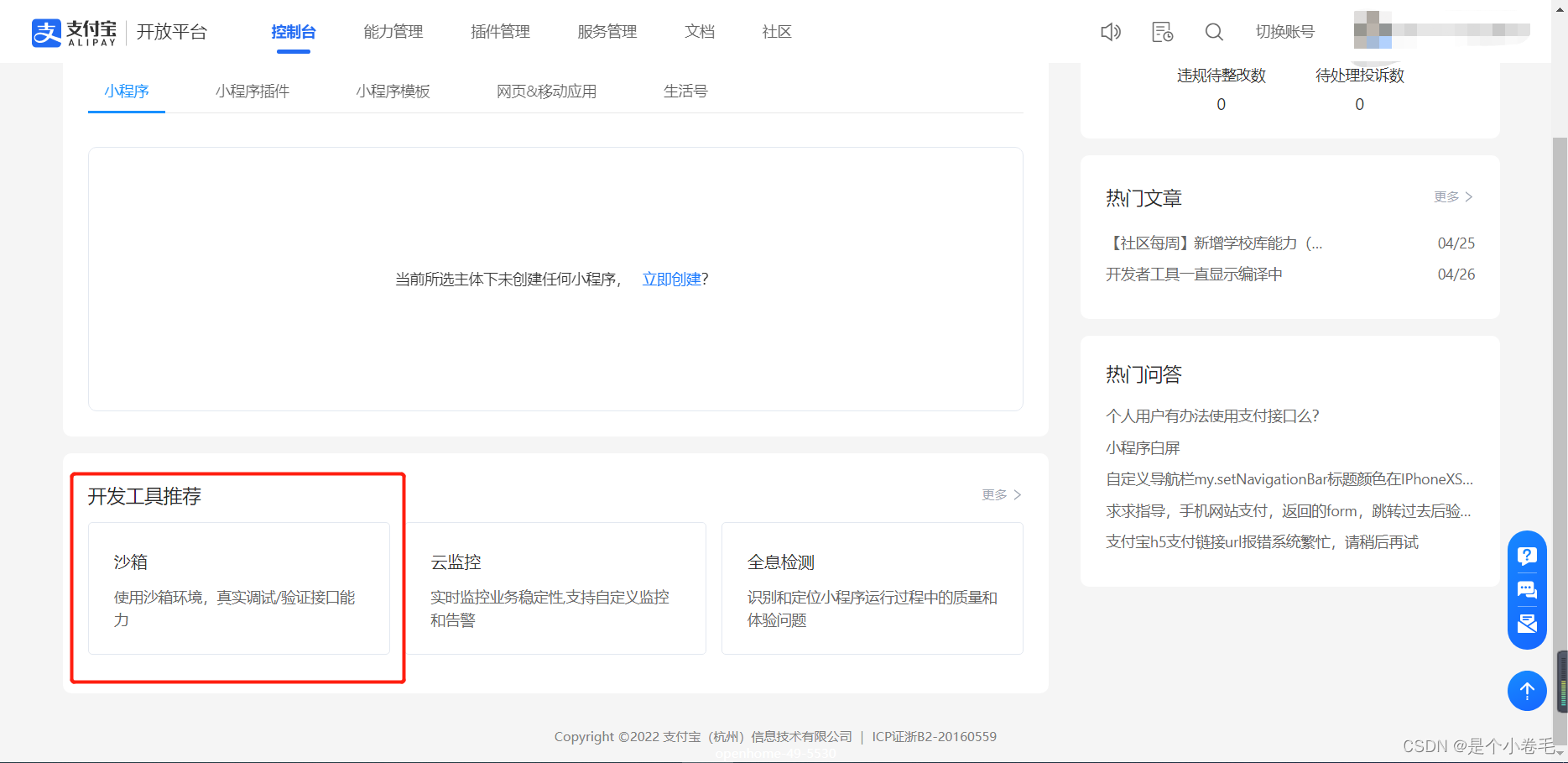Open question 求求指导，手机网站支付
1568x763 pixels.
(1289, 511)
